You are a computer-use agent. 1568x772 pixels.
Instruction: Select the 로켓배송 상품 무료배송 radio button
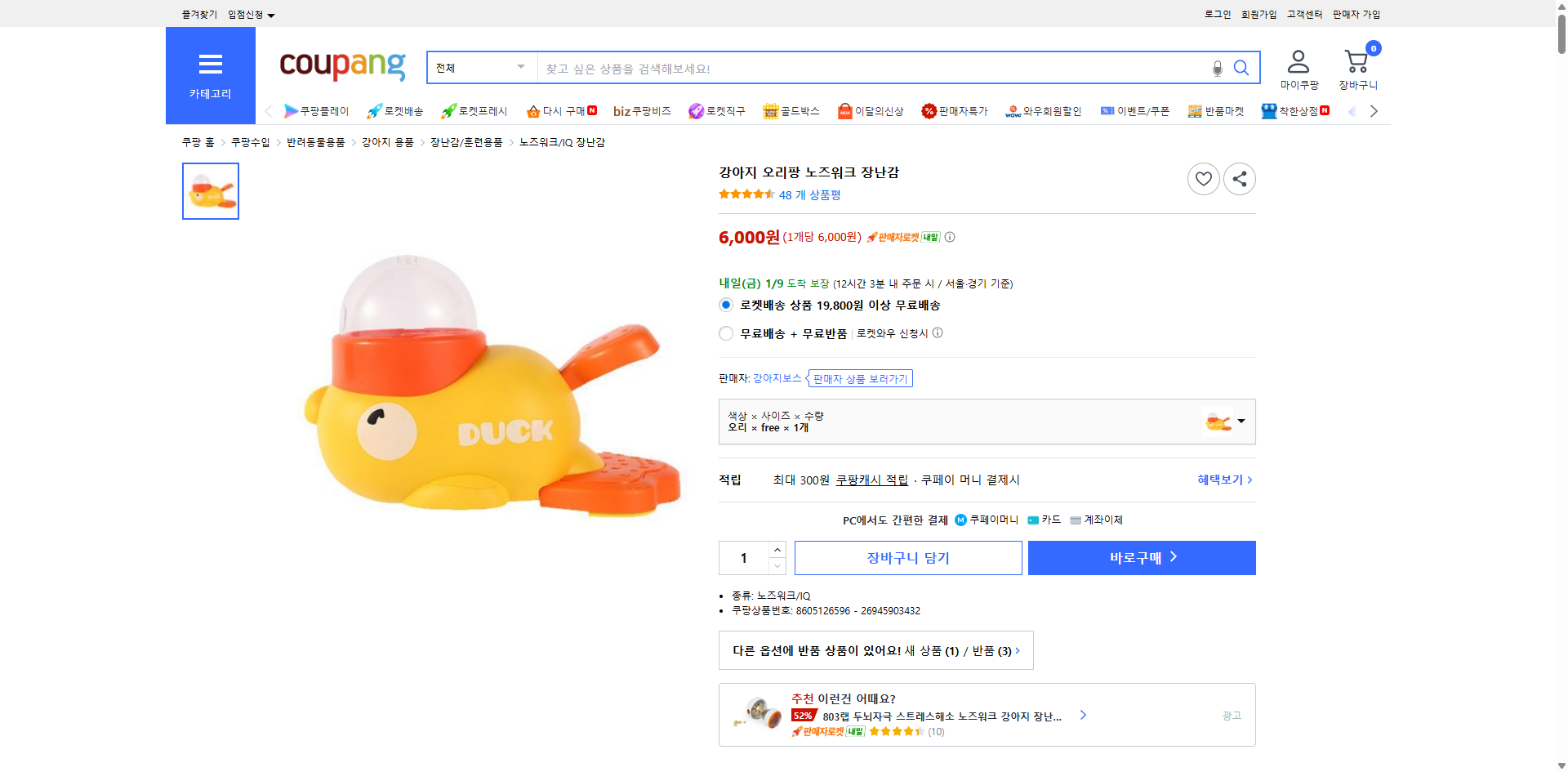point(725,304)
